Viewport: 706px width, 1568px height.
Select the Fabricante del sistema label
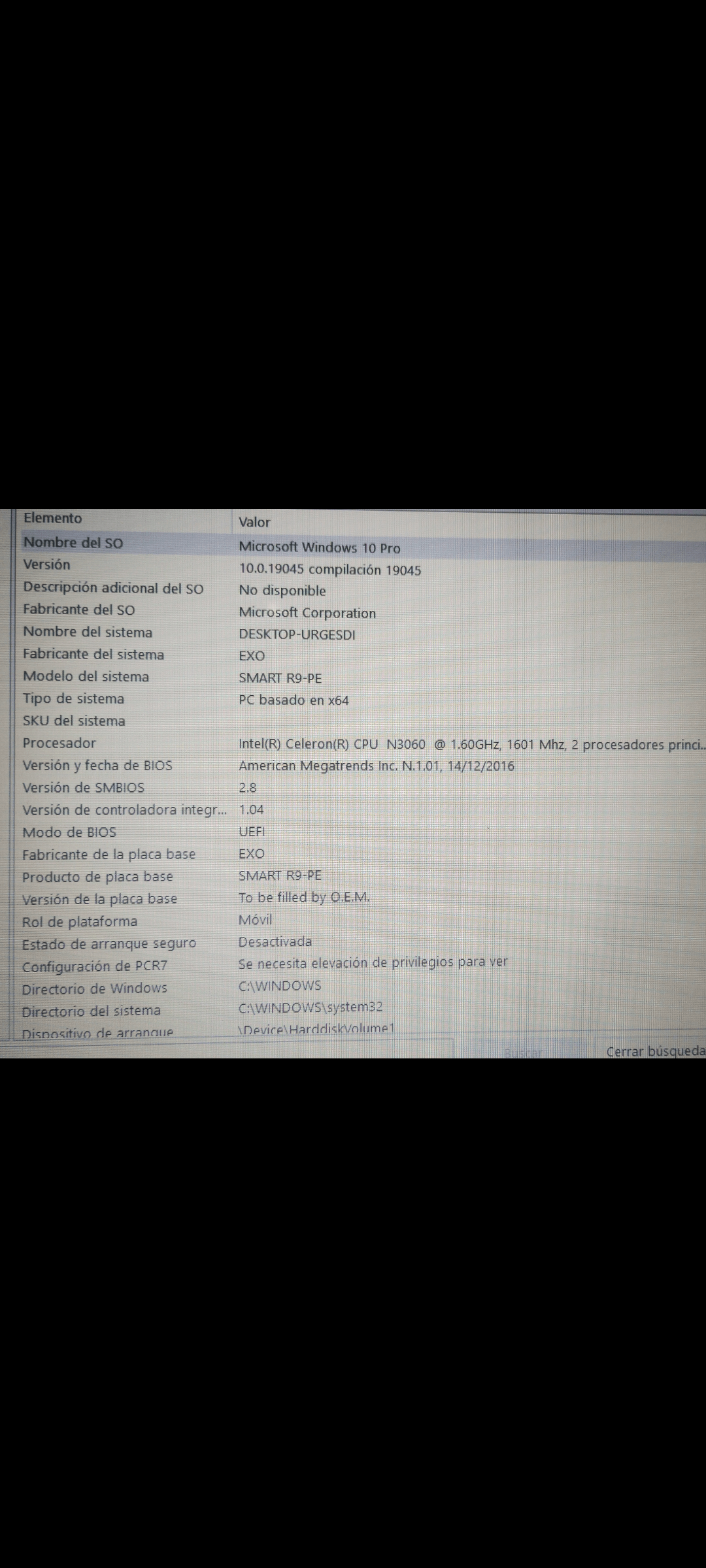click(x=93, y=654)
